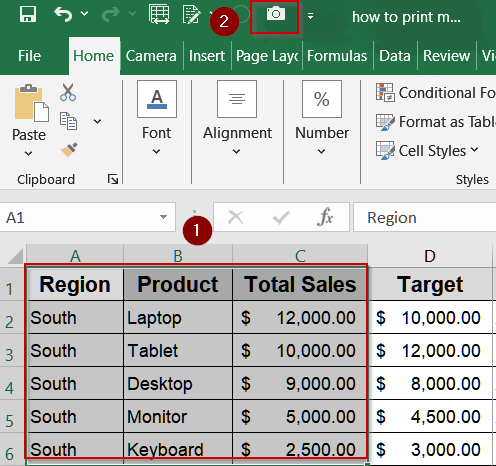Click the Laptop cell
Screen dimensions: 496x466
178,317
